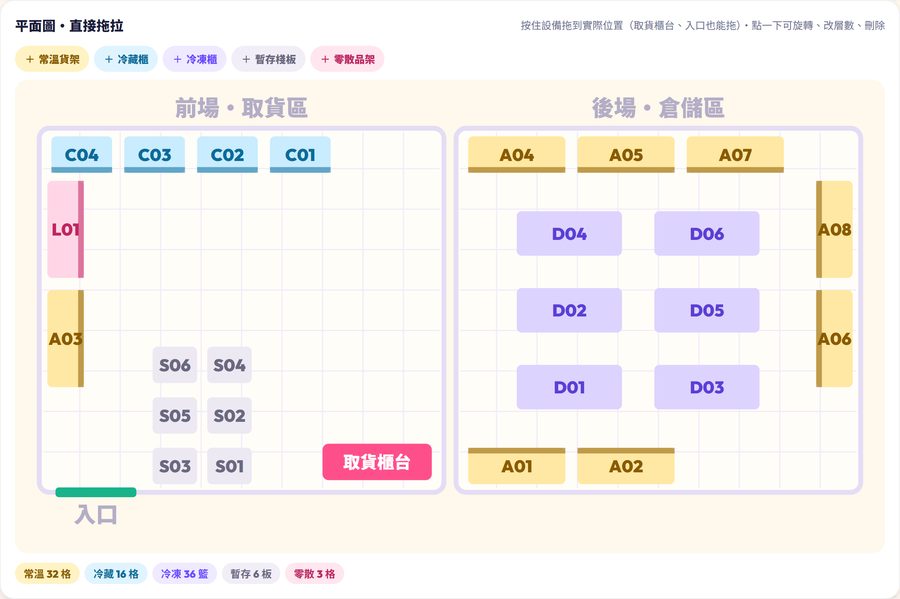
Task: Select loose-item rack L01
Action: click(65, 230)
